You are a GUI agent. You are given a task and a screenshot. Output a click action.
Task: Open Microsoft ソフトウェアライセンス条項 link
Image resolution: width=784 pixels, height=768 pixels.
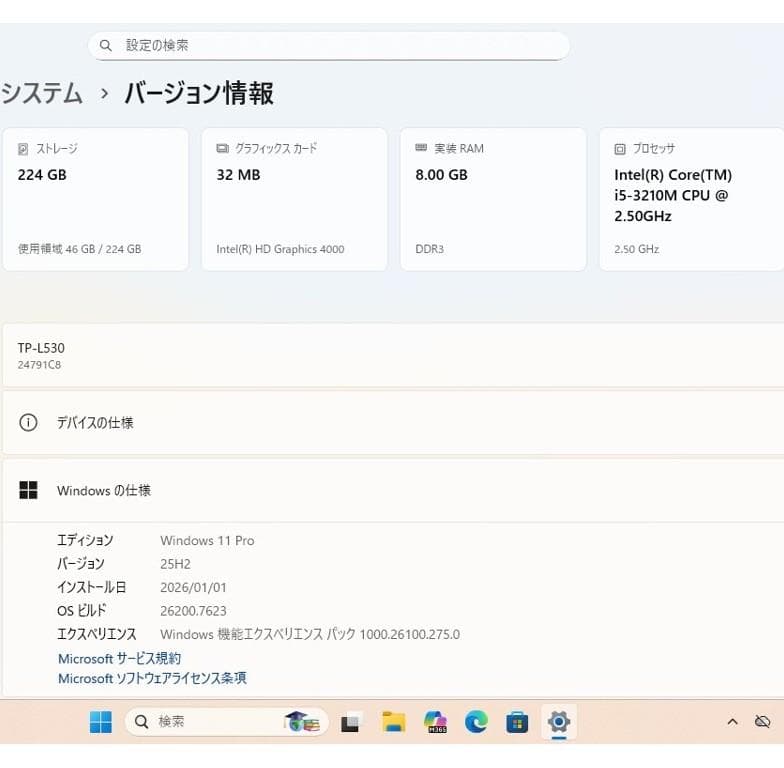152,678
